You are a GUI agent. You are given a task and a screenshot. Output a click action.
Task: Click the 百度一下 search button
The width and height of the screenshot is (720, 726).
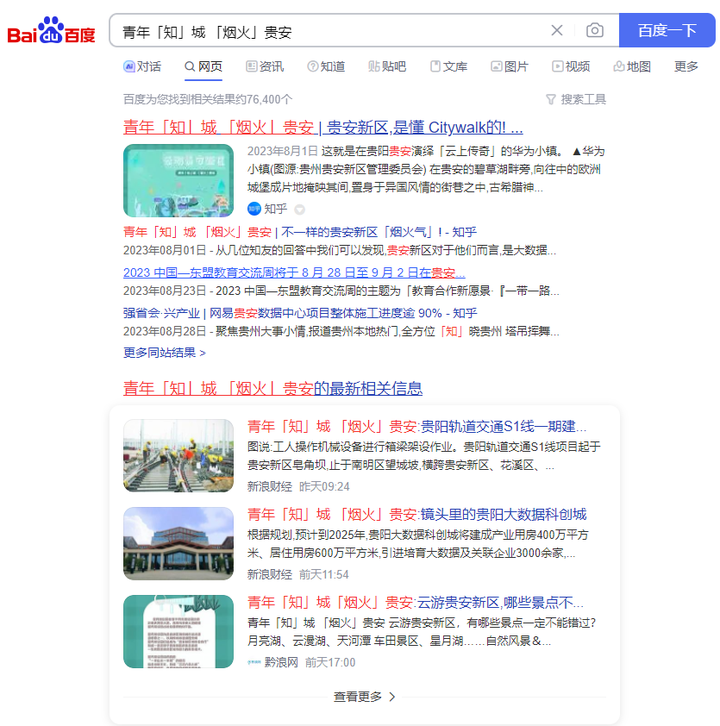667,31
